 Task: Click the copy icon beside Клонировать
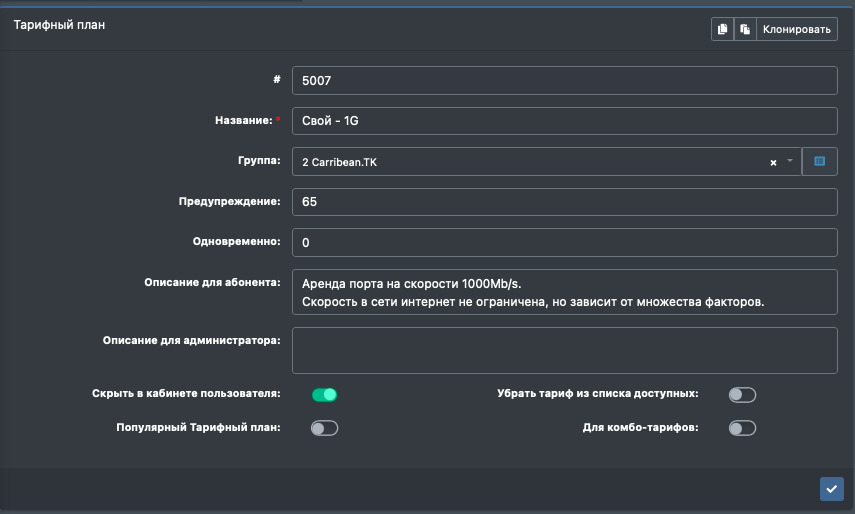(722, 29)
